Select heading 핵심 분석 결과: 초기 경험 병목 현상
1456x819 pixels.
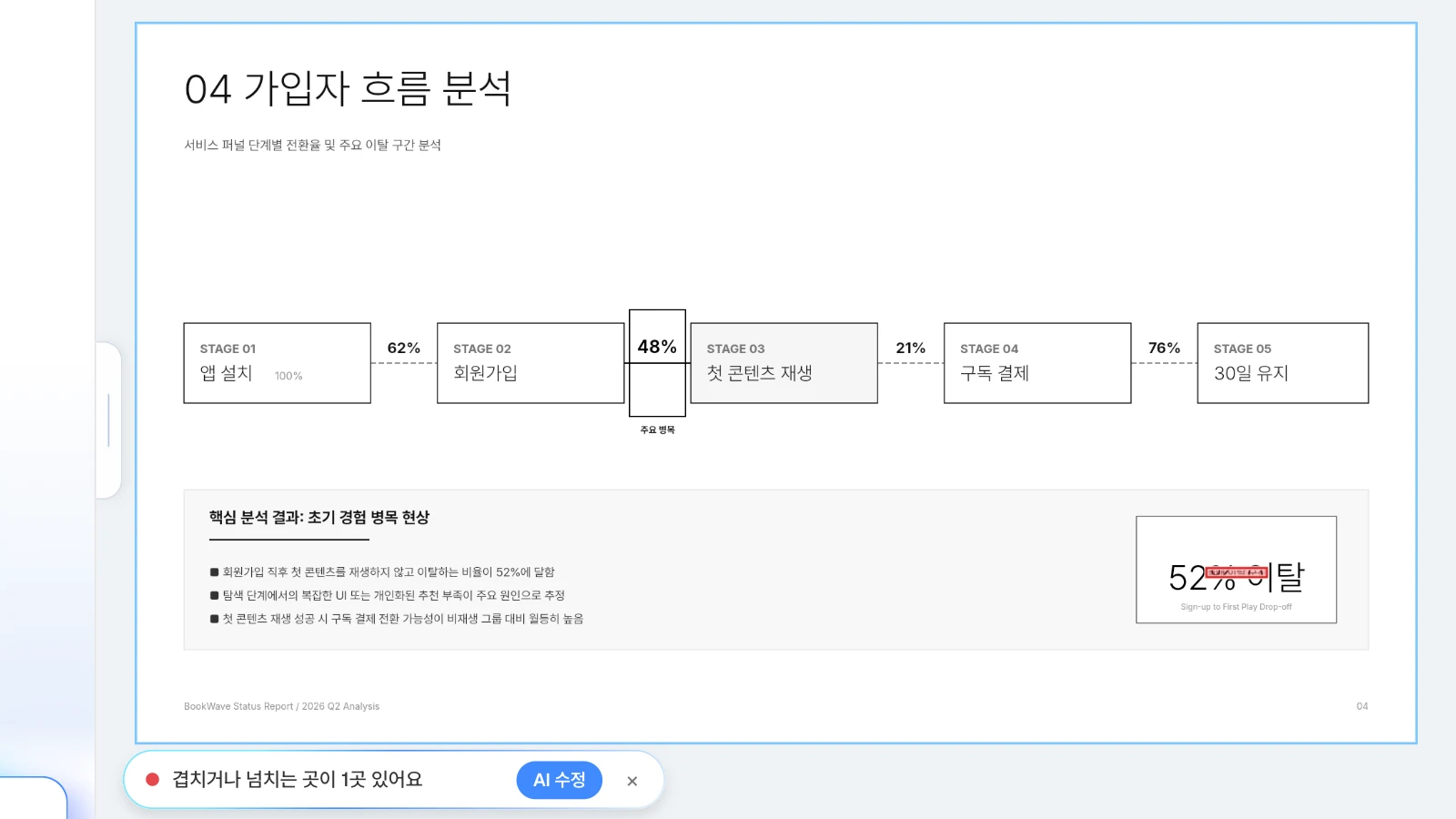pos(319,517)
